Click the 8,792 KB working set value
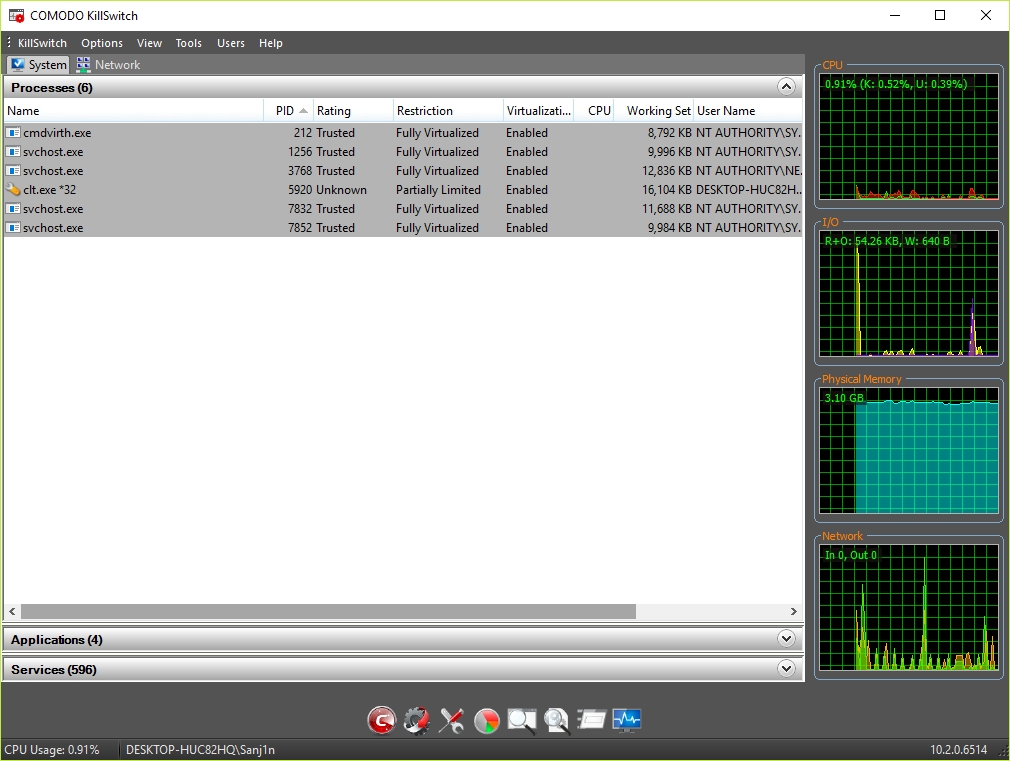Screen dimensions: 1010x761 pos(670,133)
